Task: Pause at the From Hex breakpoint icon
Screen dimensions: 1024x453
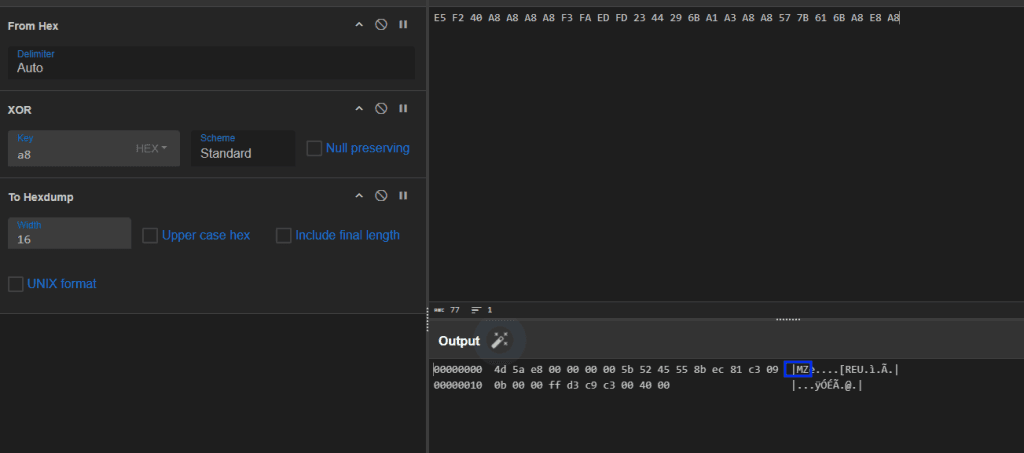Action: point(403,25)
